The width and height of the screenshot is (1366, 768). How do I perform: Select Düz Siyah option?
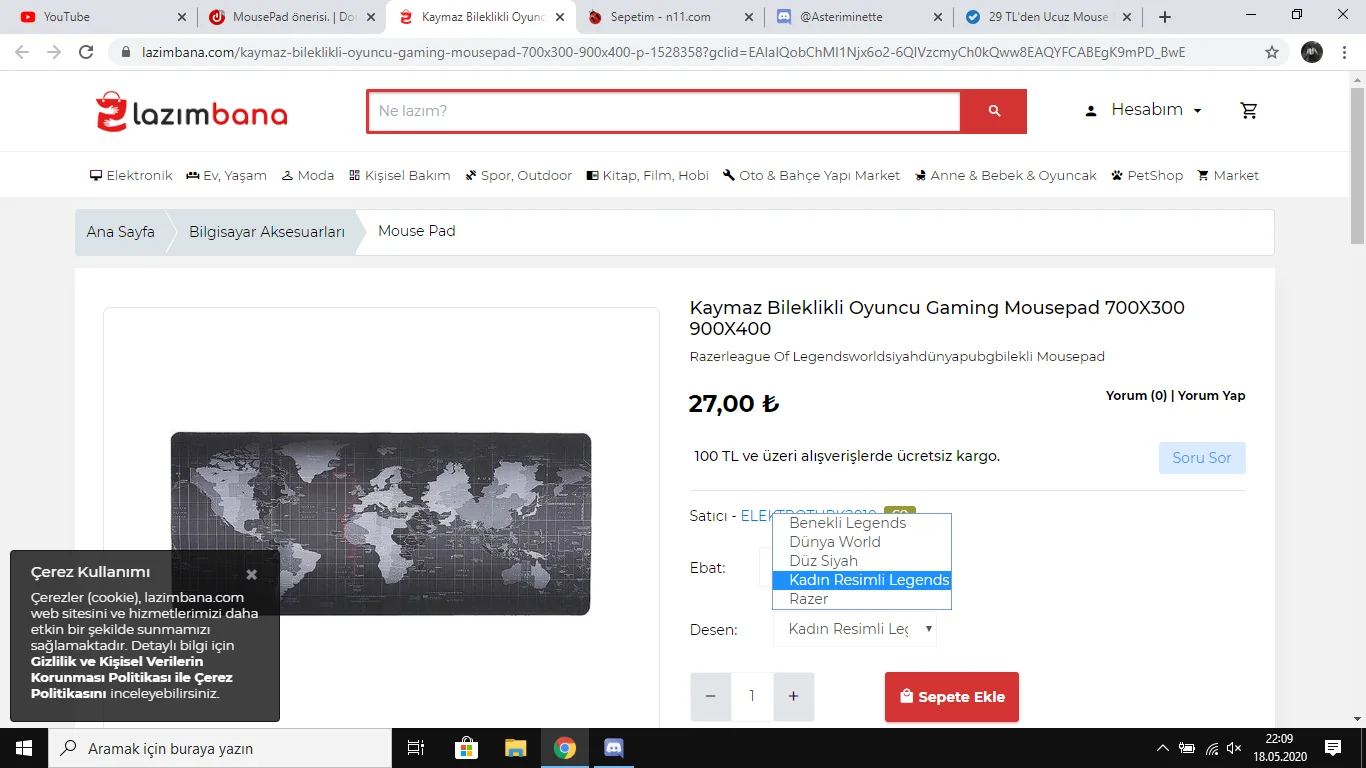(x=862, y=561)
